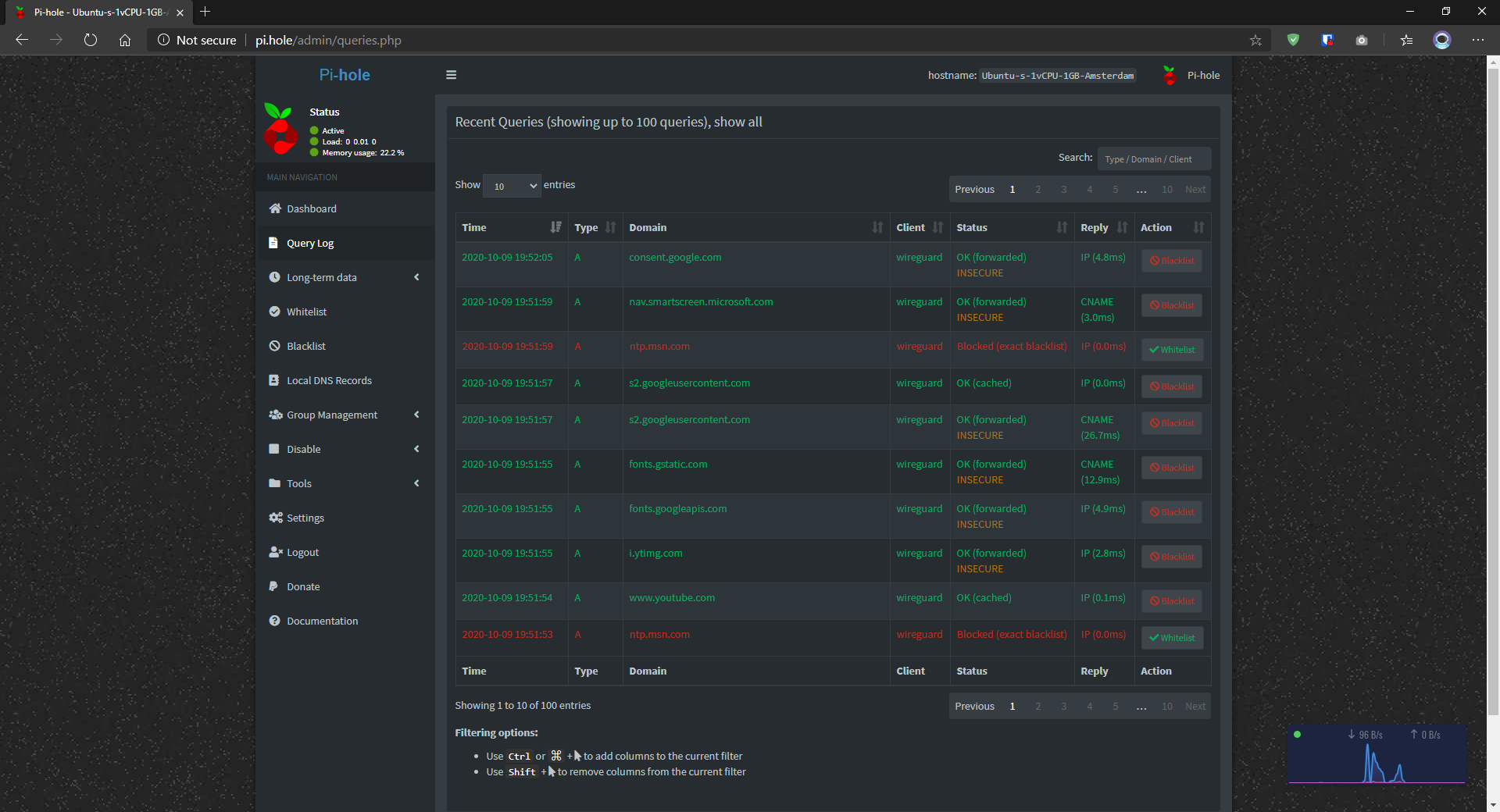
Task: Select the Query Log menu item
Action: tap(310, 243)
